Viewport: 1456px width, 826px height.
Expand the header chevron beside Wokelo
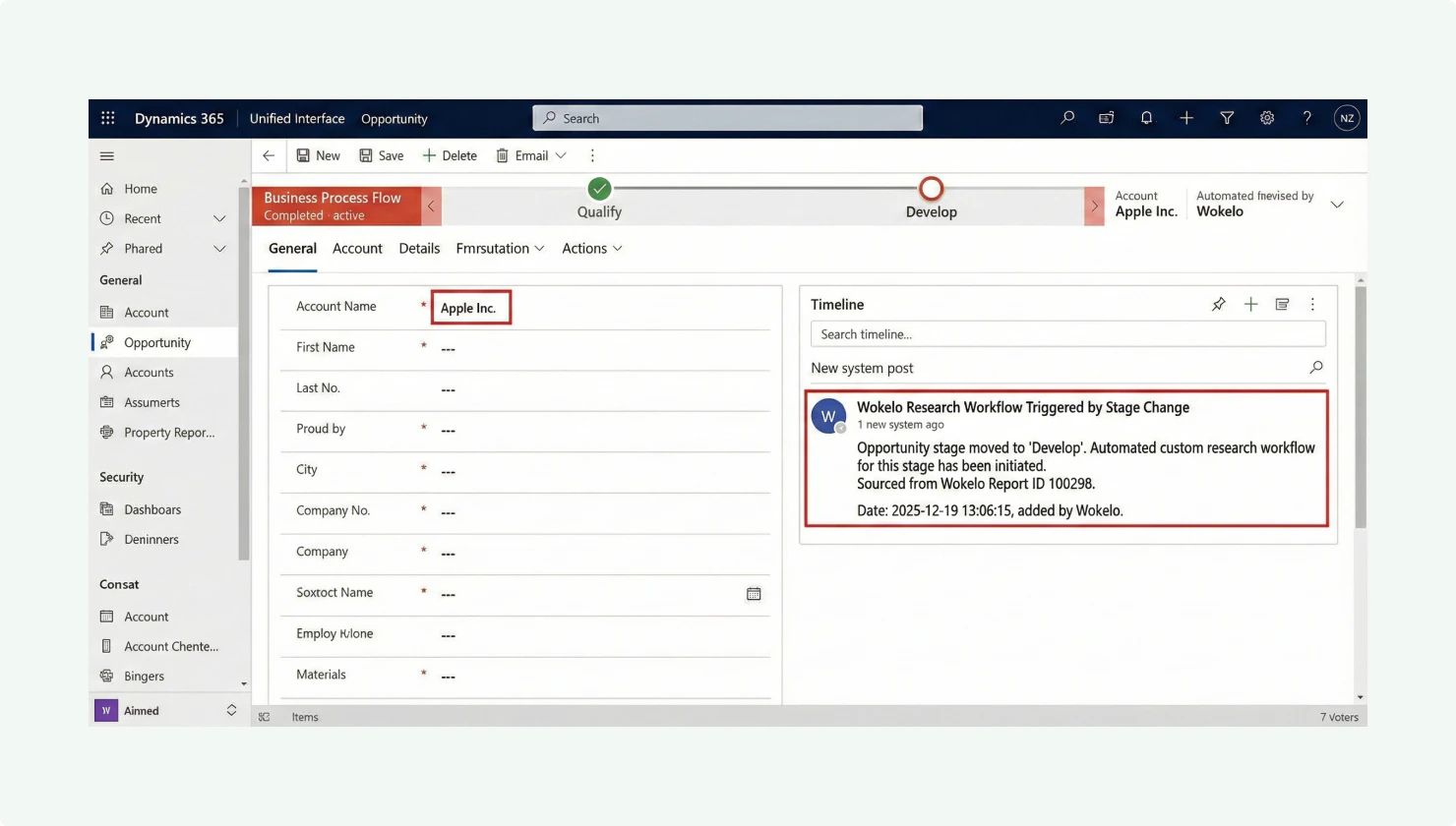(1337, 205)
